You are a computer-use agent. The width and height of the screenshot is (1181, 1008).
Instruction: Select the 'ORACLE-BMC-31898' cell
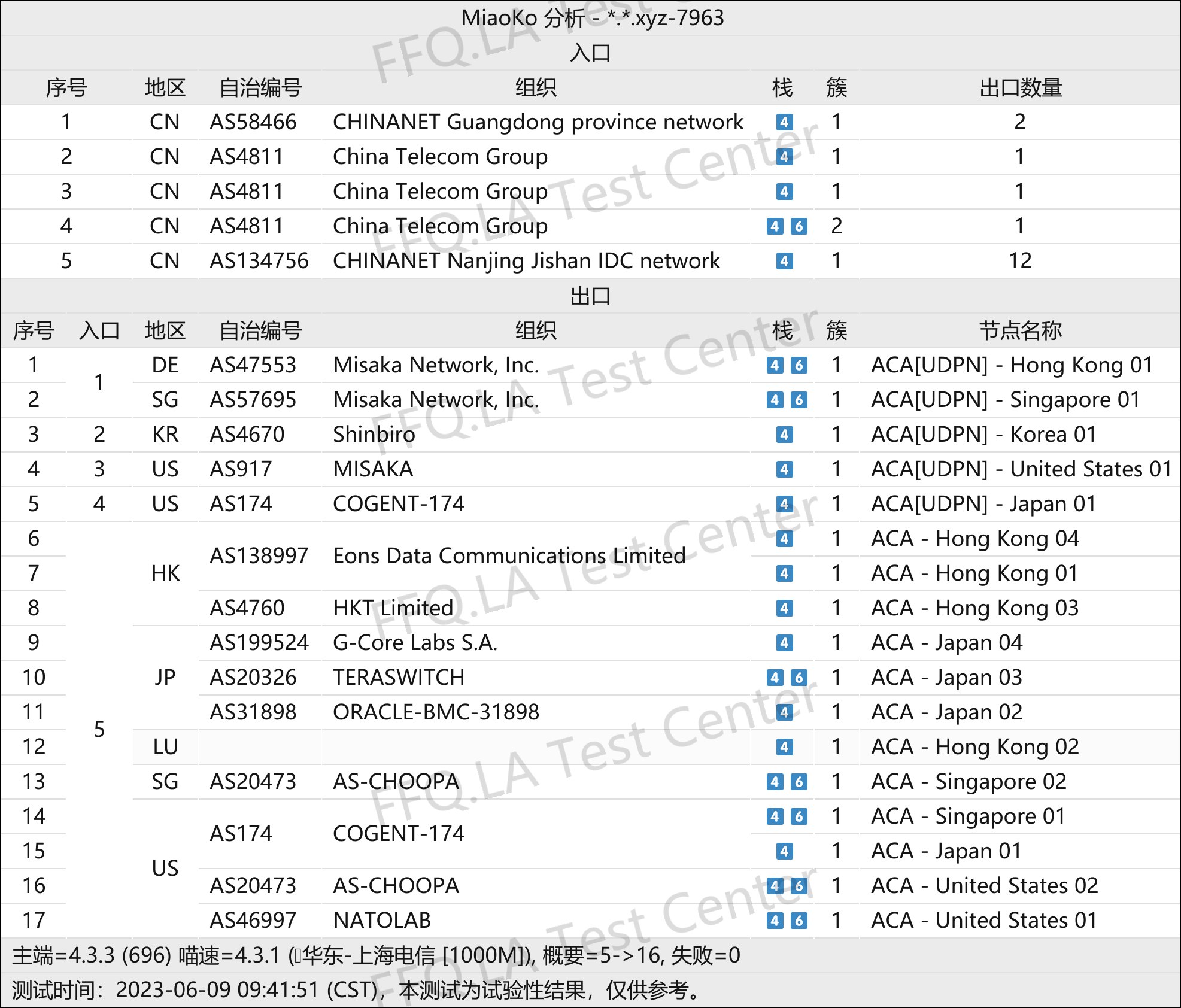coord(436,712)
